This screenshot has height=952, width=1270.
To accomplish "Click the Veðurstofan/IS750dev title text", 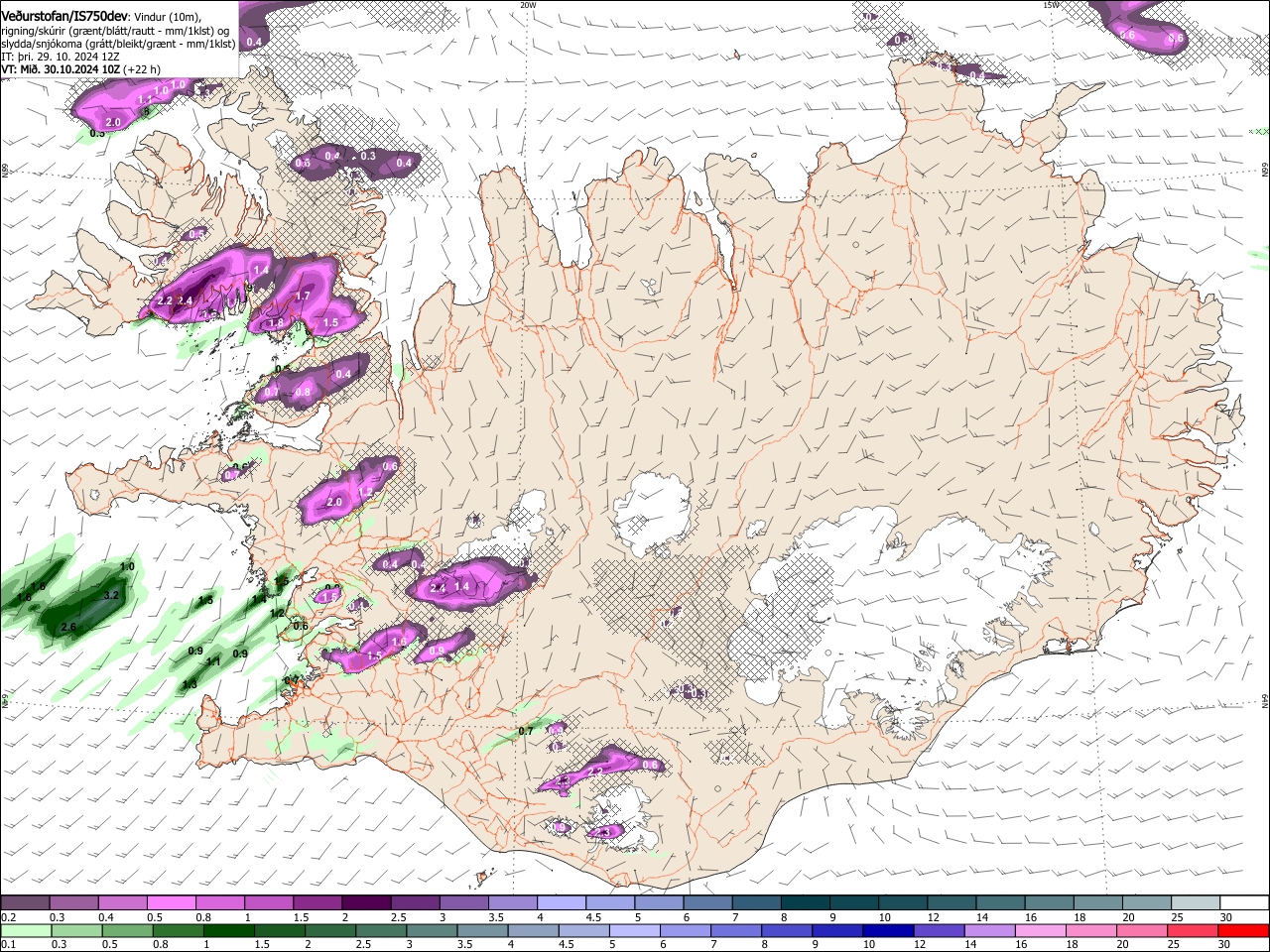I will point(64,15).
